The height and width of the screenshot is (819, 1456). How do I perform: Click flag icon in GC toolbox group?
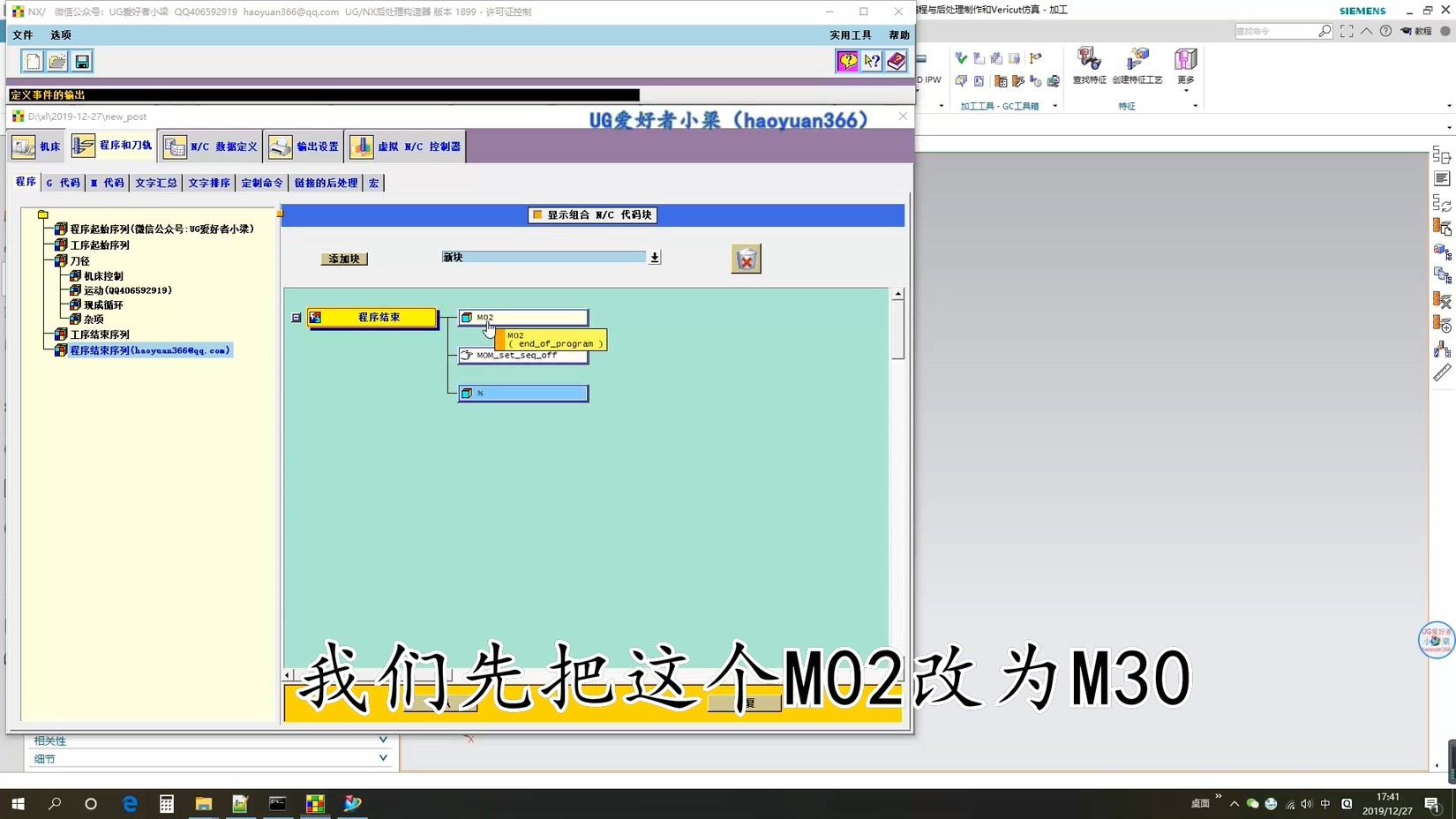1035,58
